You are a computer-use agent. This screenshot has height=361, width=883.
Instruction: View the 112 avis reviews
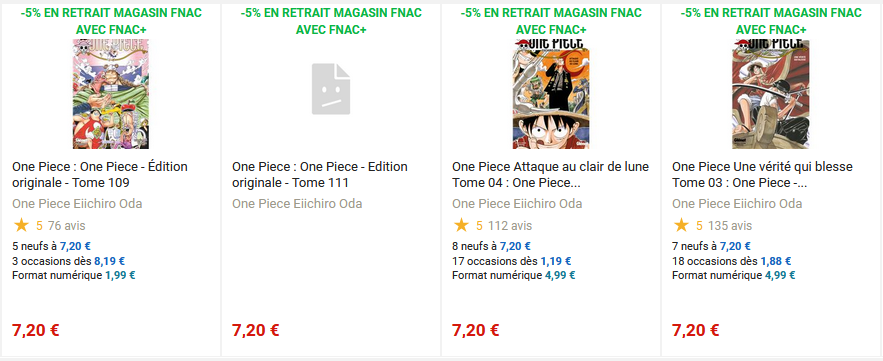(x=510, y=226)
